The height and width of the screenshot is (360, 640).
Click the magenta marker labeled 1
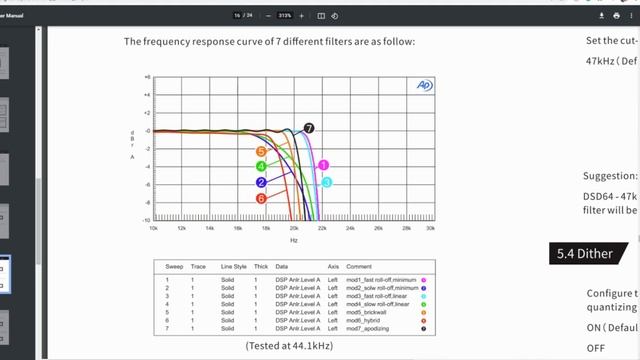(323, 165)
